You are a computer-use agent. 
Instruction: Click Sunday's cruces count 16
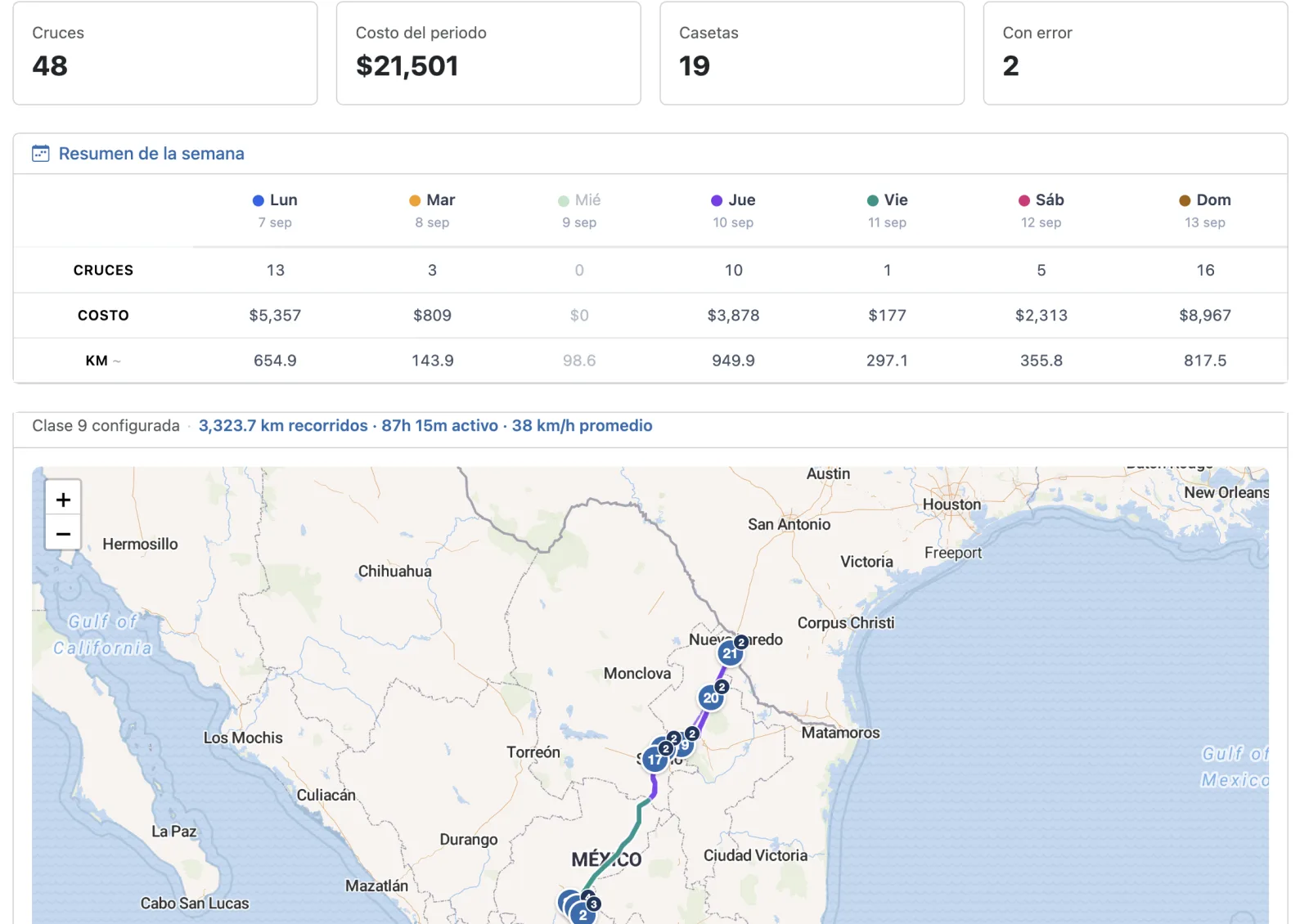click(x=1205, y=270)
